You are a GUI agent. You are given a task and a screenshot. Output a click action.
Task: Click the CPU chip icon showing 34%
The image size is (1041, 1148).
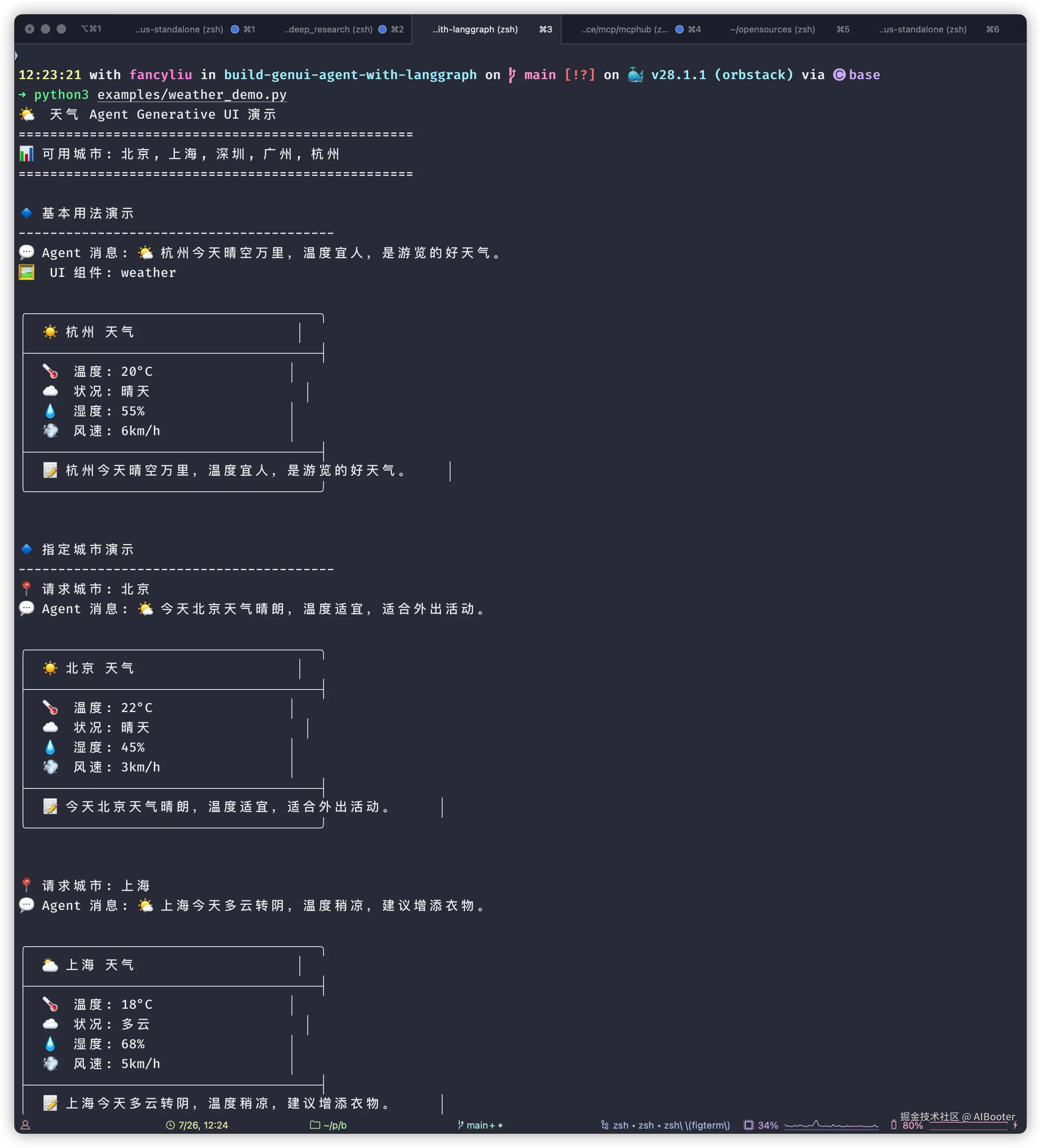748,1125
